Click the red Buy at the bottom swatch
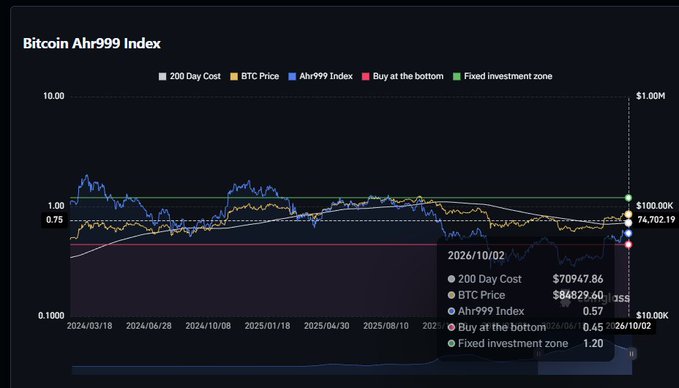The image size is (679, 388). (x=366, y=77)
